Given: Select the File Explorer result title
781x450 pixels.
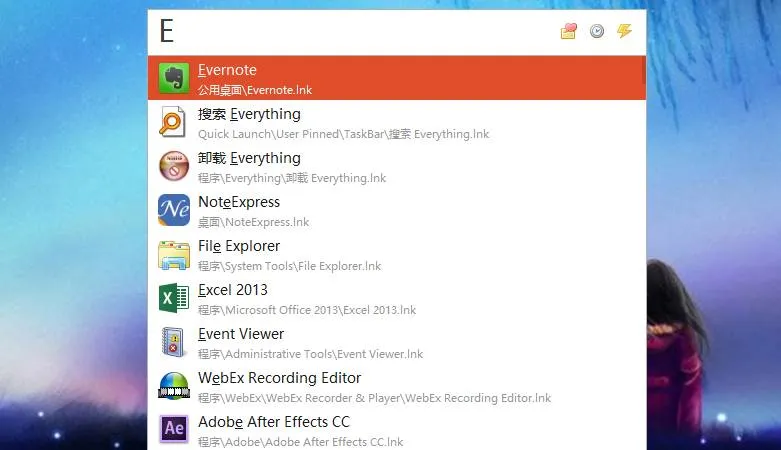Looking at the screenshot, I should [239, 246].
